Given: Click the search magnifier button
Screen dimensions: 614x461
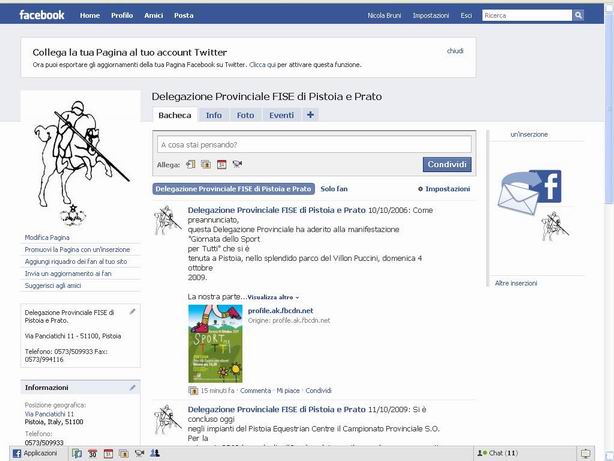Looking at the screenshot, I should pos(578,15).
